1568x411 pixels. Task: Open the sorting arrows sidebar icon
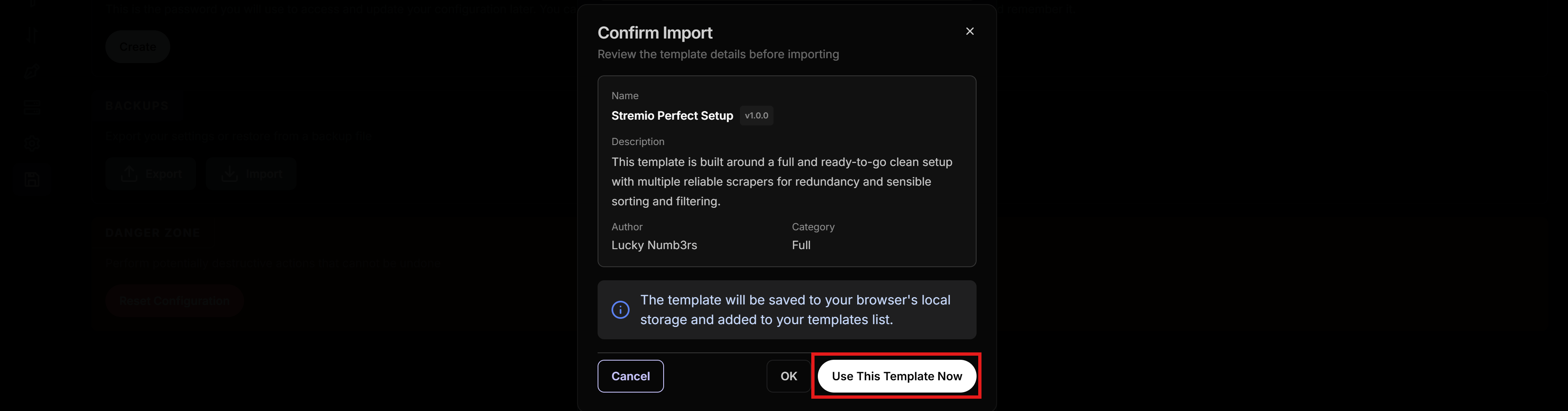click(32, 35)
